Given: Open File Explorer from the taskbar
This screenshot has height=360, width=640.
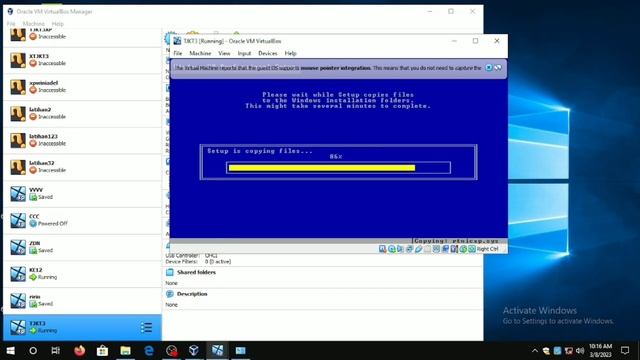Looking at the screenshot, I should pyautogui.click(x=125, y=351).
